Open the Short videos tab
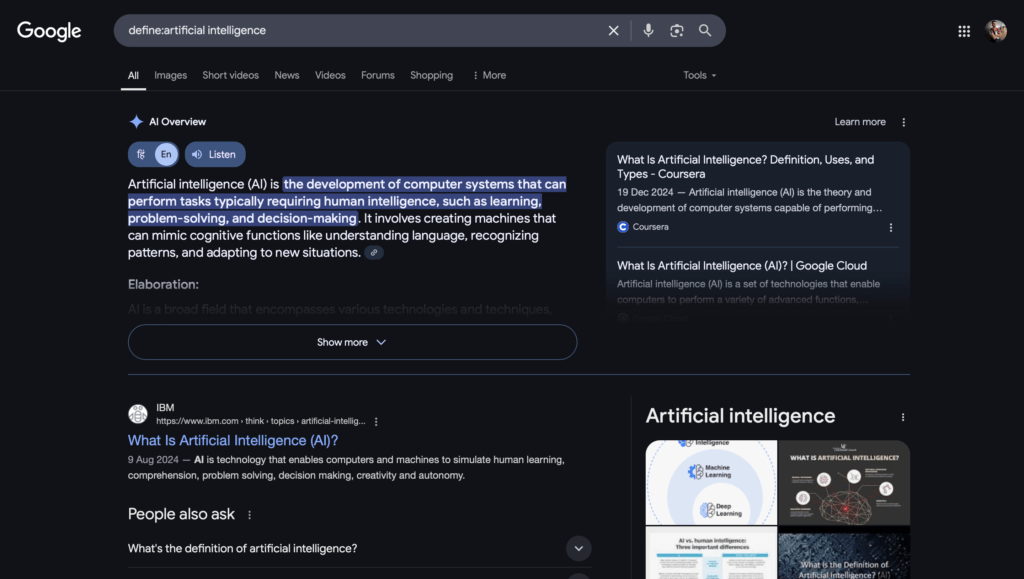The height and width of the screenshot is (579, 1024). pos(231,76)
